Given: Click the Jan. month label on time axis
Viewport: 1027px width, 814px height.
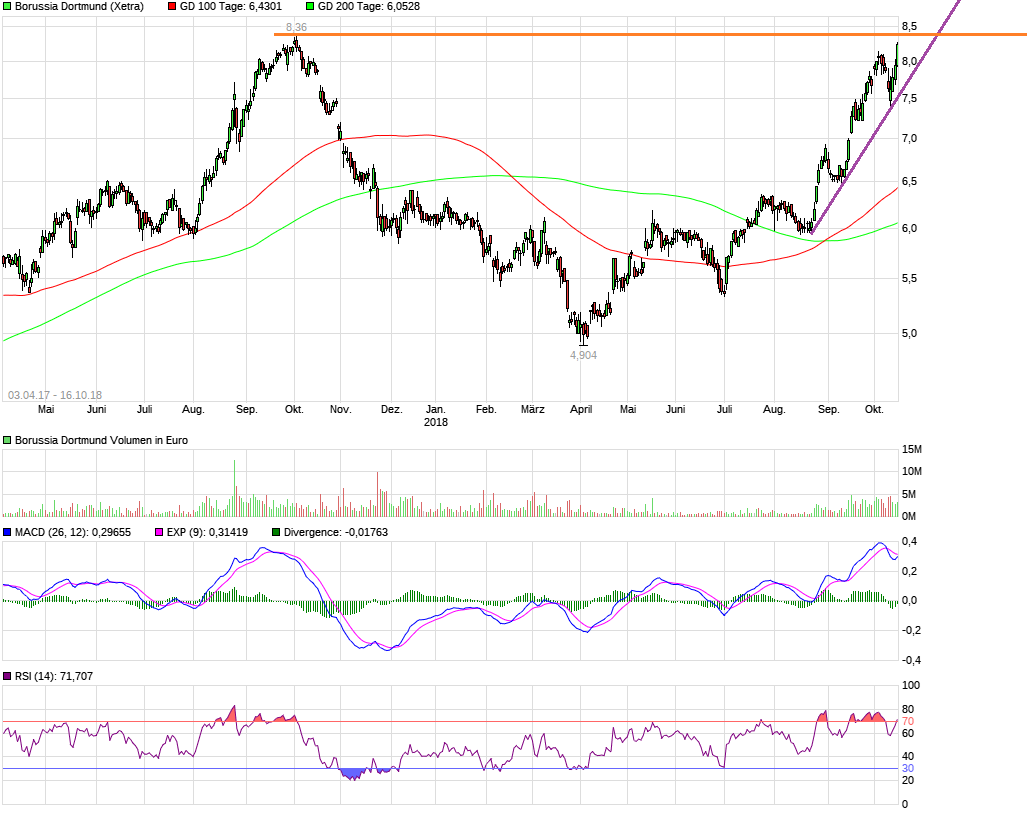Looking at the screenshot, I should pyautogui.click(x=436, y=409).
